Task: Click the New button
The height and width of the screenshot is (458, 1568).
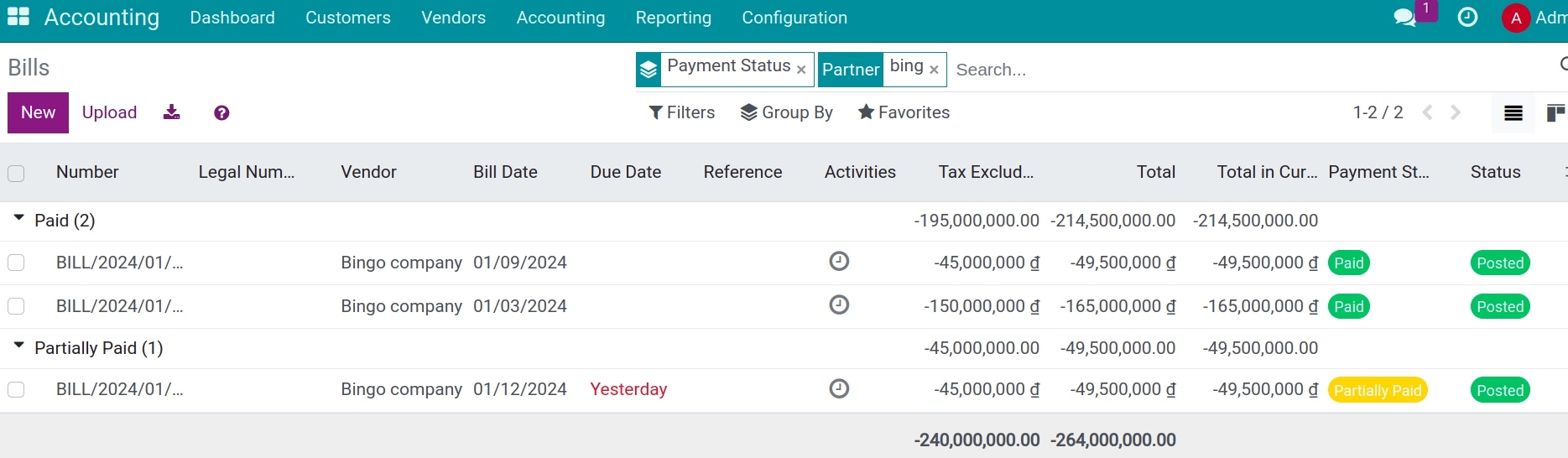Action: click(x=38, y=112)
